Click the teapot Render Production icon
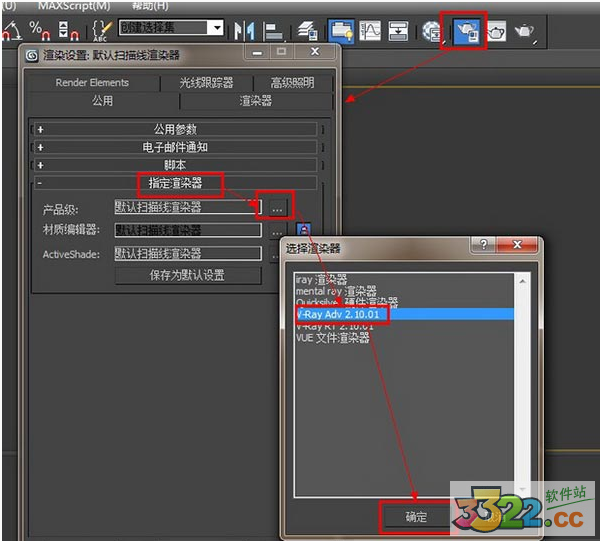The height and width of the screenshot is (541, 600). pos(525,32)
